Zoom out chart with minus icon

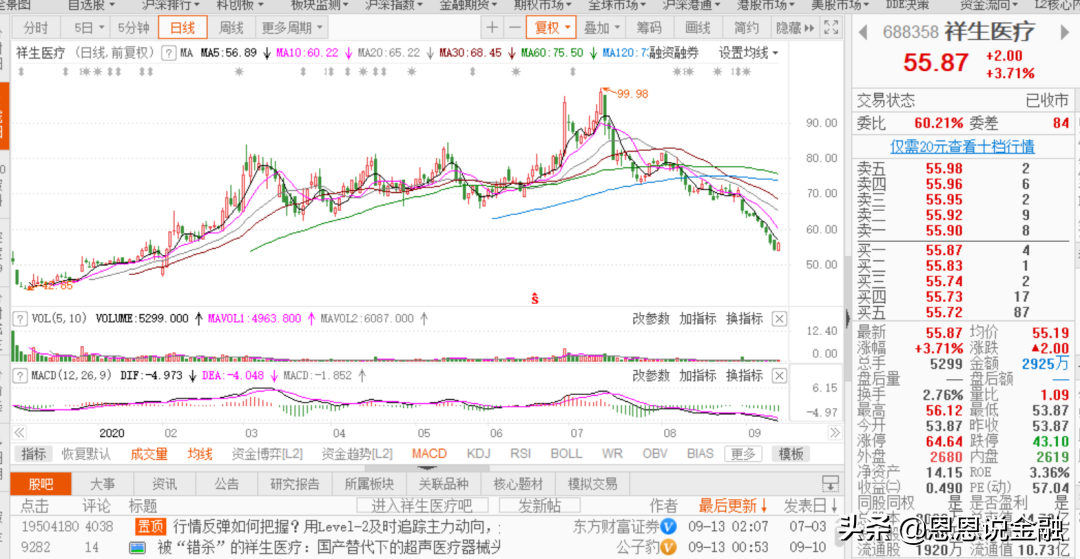[515, 28]
